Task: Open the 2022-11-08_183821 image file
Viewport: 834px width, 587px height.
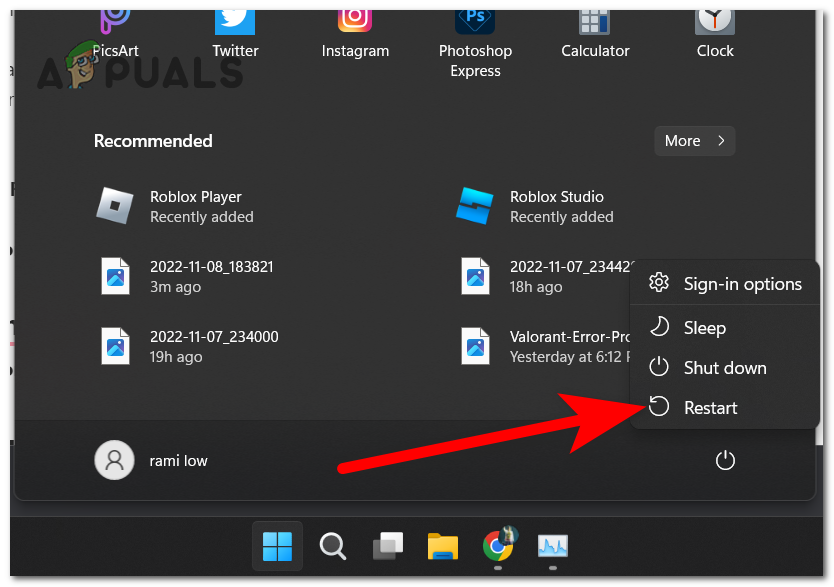Action: [x=210, y=276]
